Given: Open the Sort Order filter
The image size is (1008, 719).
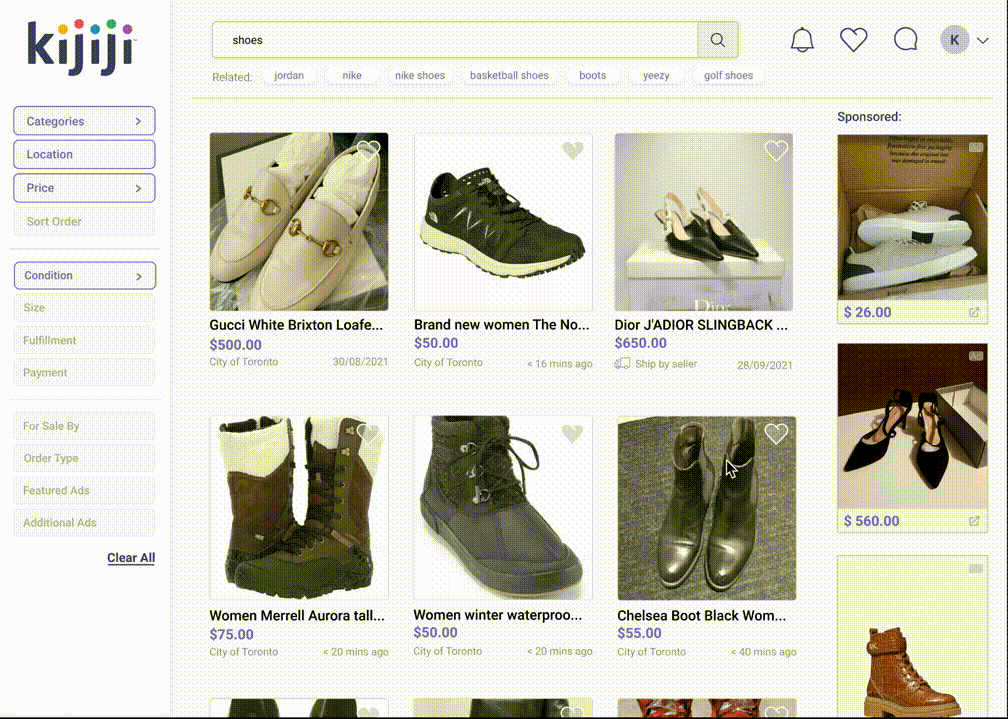Looking at the screenshot, I should (84, 221).
